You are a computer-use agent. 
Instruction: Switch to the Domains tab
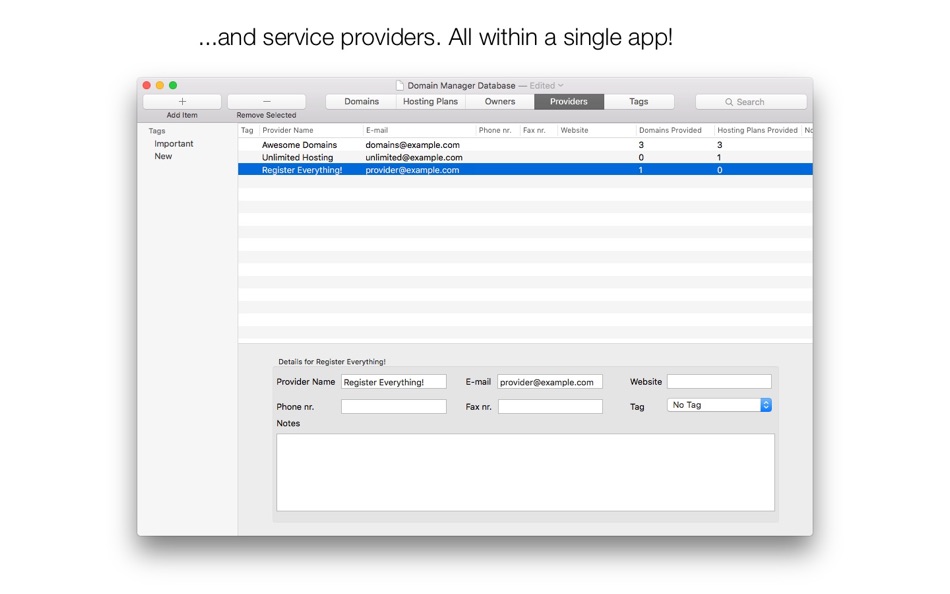click(x=361, y=102)
